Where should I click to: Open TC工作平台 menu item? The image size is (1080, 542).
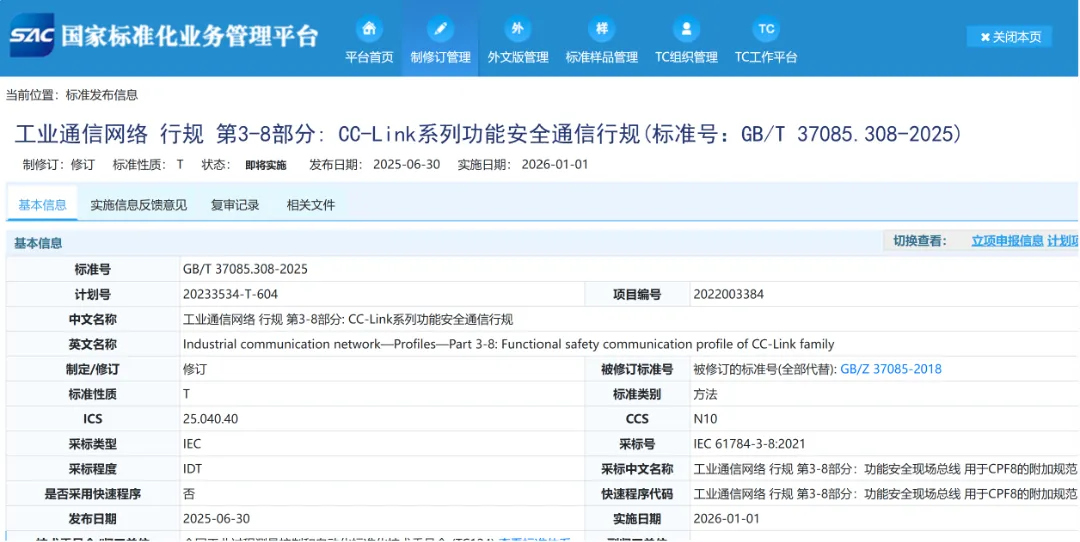point(766,58)
